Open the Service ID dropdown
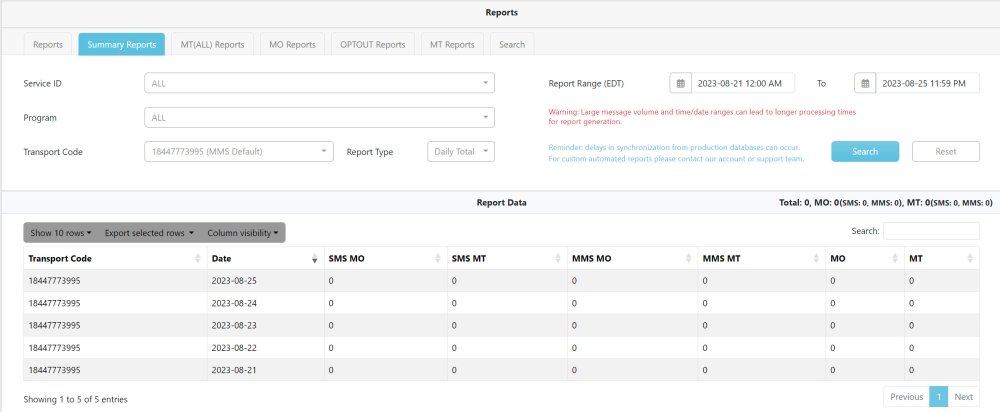 320,83
